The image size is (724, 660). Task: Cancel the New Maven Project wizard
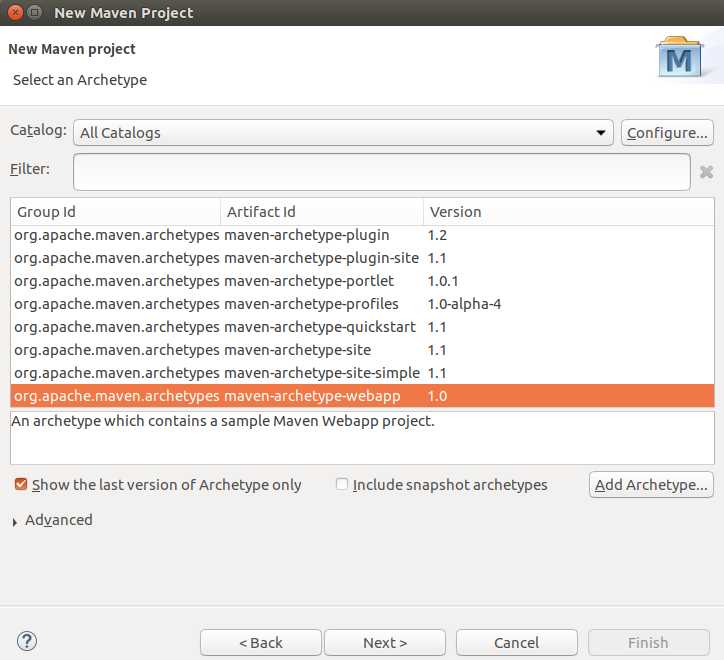pyautogui.click(x=517, y=642)
